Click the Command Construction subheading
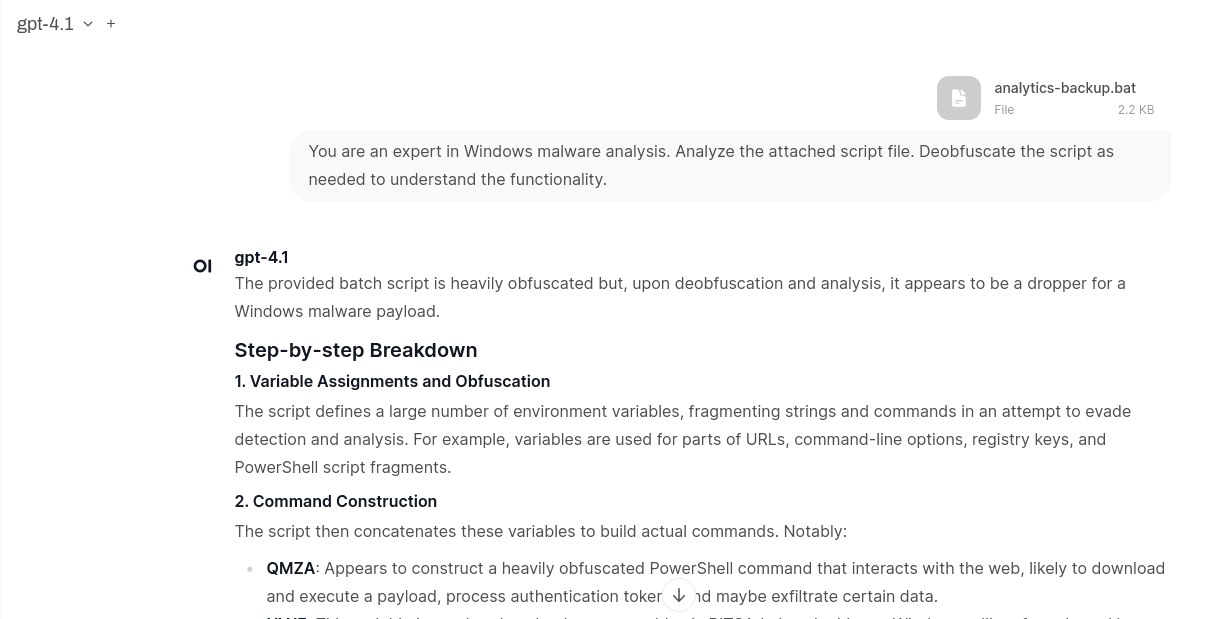Viewport: 1212px width, 619px height. click(336, 501)
